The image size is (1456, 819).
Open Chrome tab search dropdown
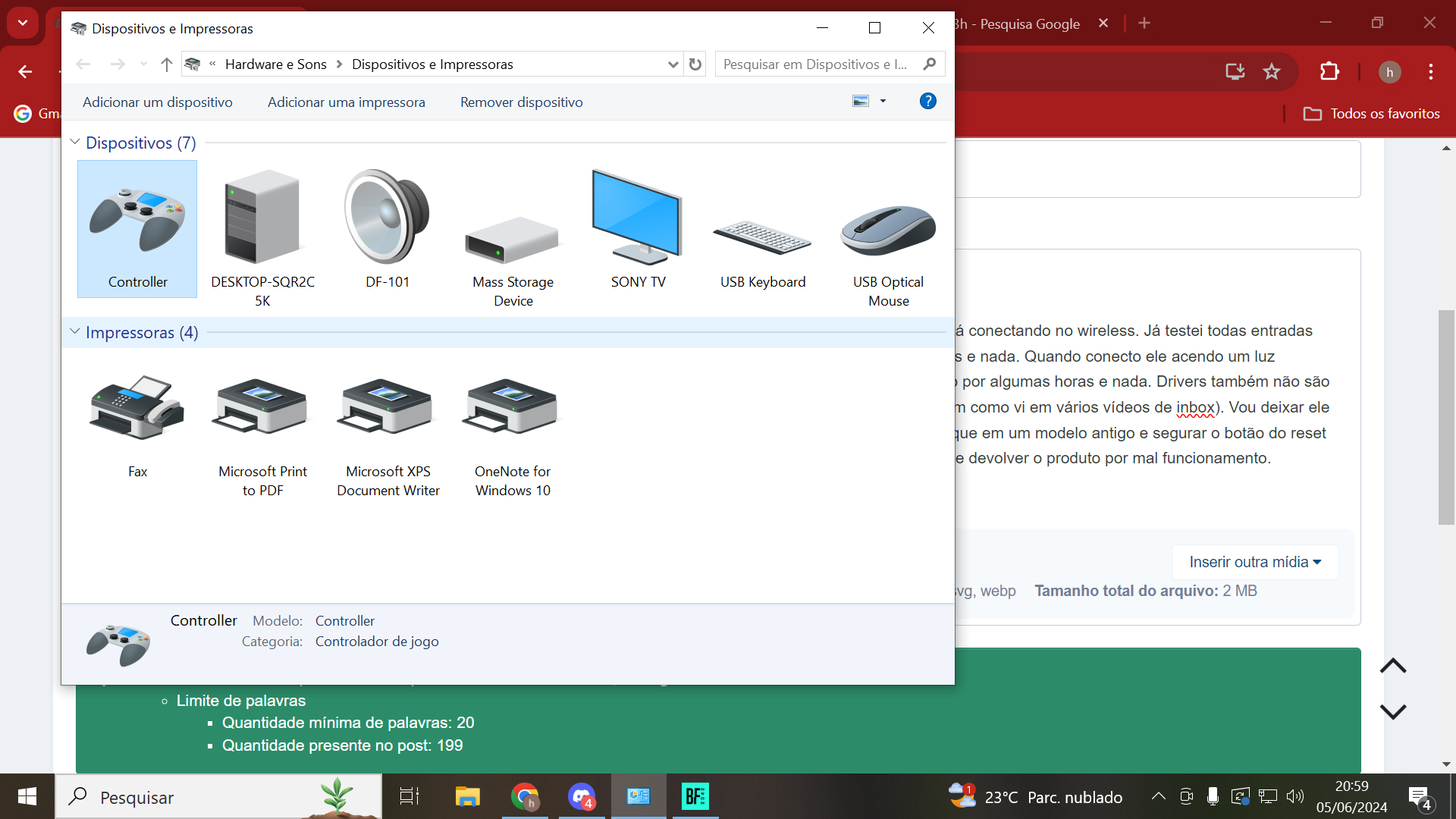pyautogui.click(x=23, y=23)
